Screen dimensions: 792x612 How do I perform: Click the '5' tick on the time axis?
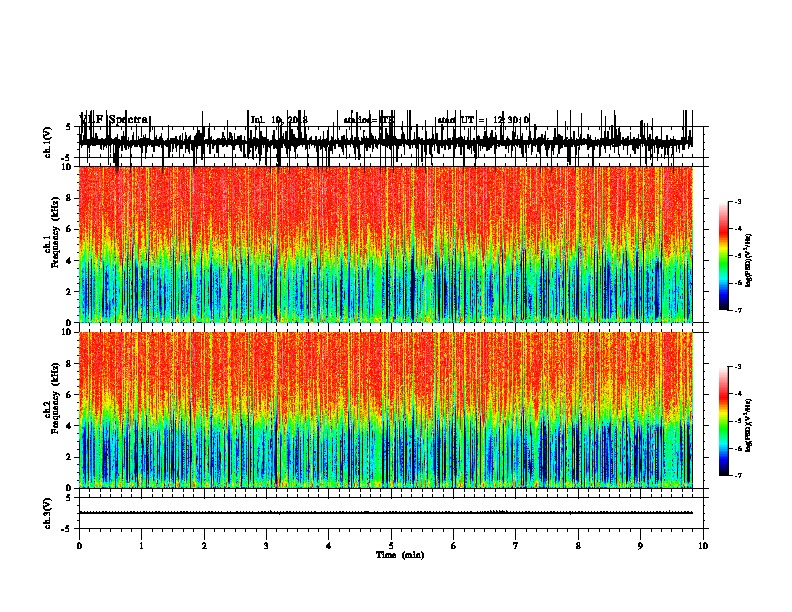[x=391, y=545]
